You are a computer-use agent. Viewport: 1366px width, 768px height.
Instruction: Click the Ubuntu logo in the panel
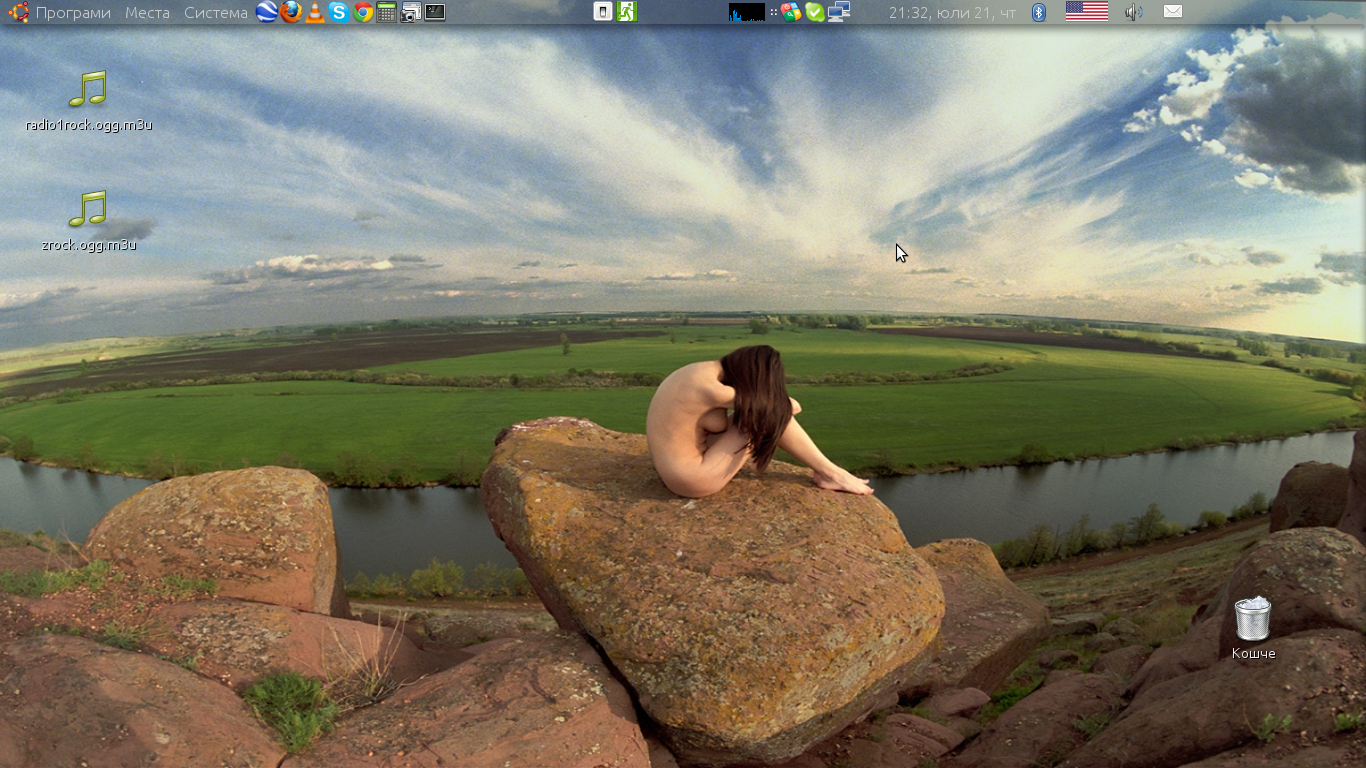click(18, 12)
